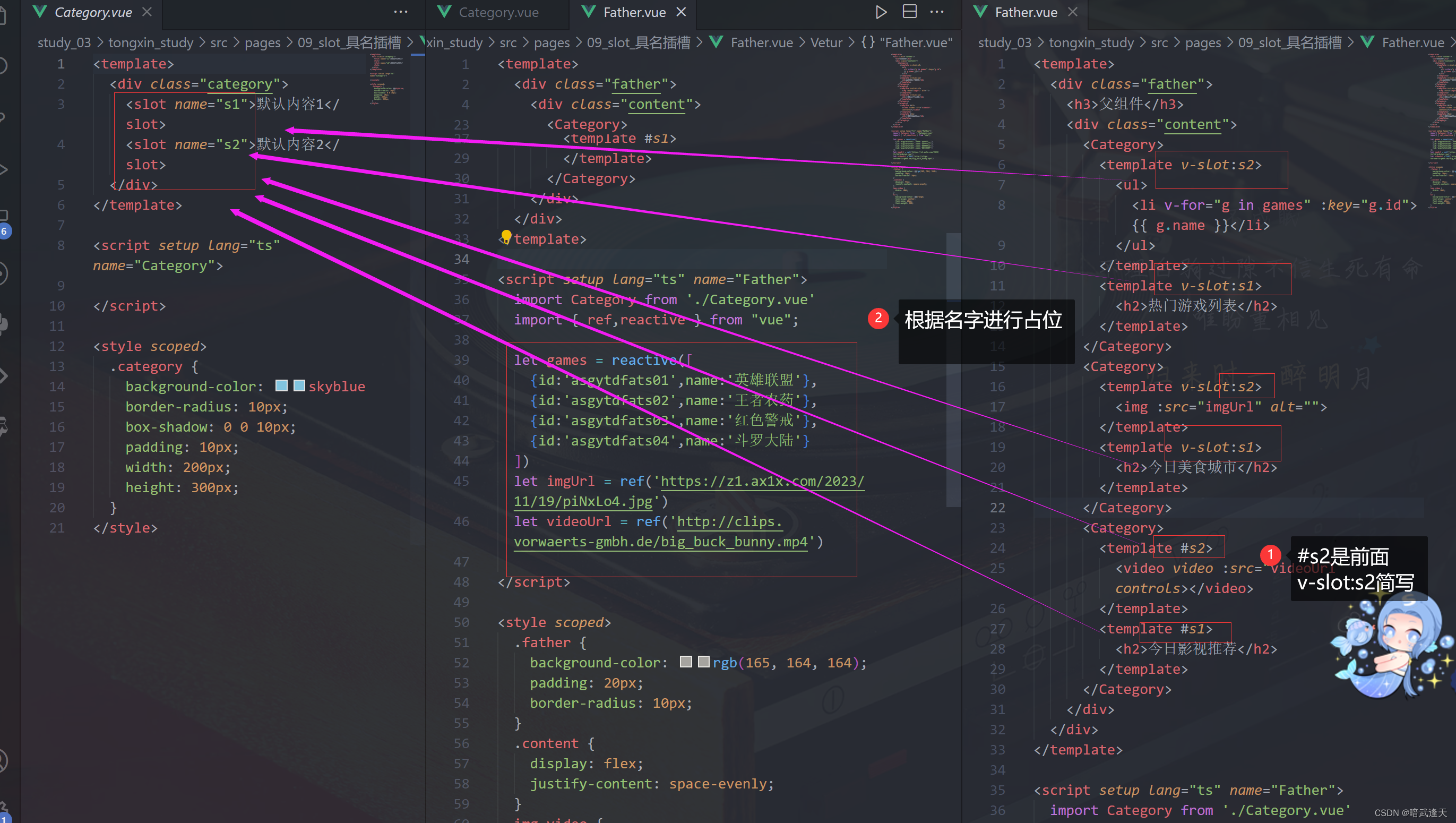Open pages breadcrumb in left editor
This screenshot has width=1456, height=823.
click(262, 43)
